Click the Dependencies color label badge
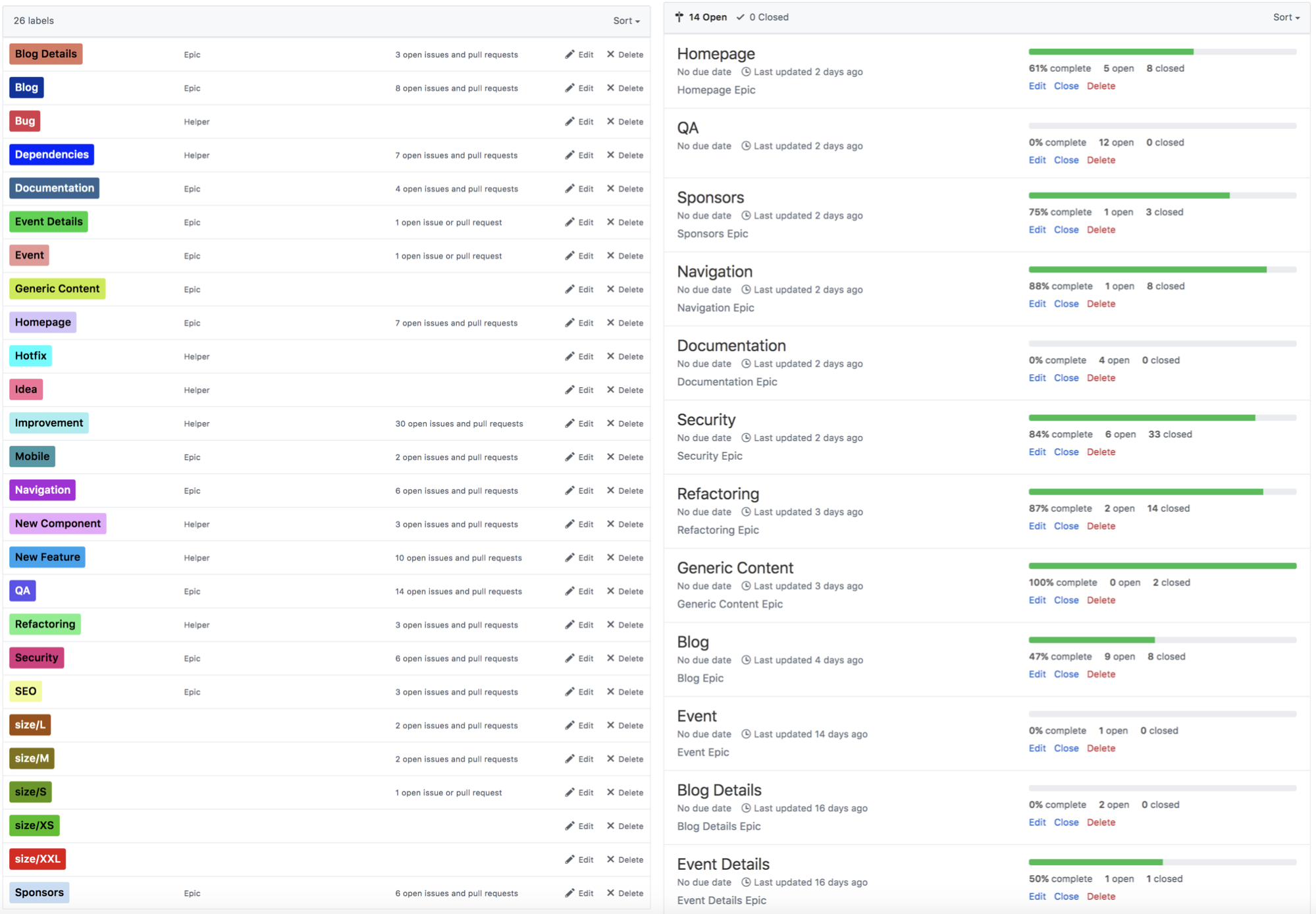Viewport: 1316px width, 914px height. (x=51, y=155)
